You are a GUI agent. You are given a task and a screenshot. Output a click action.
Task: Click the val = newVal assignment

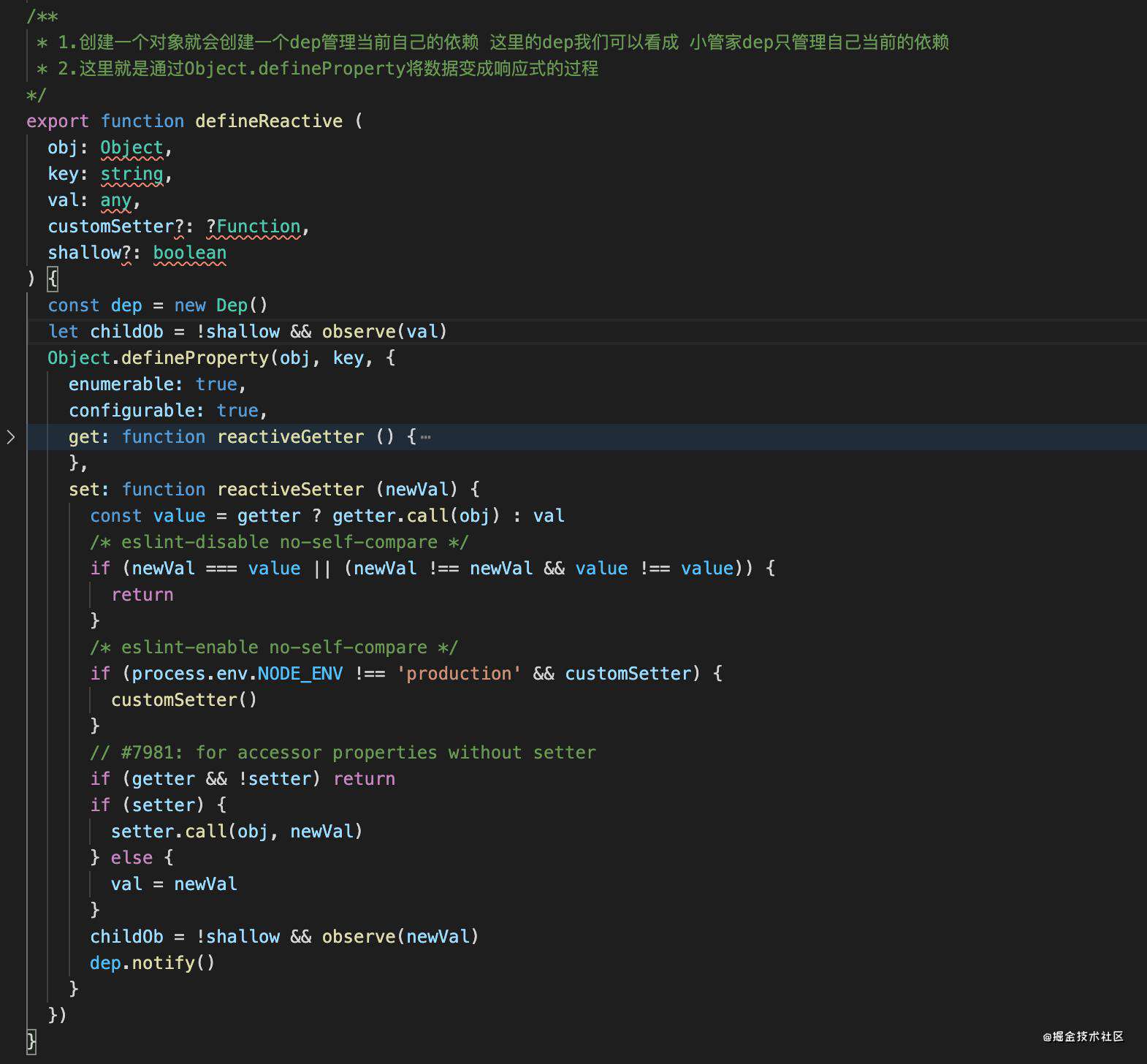click(x=174, y=884)
